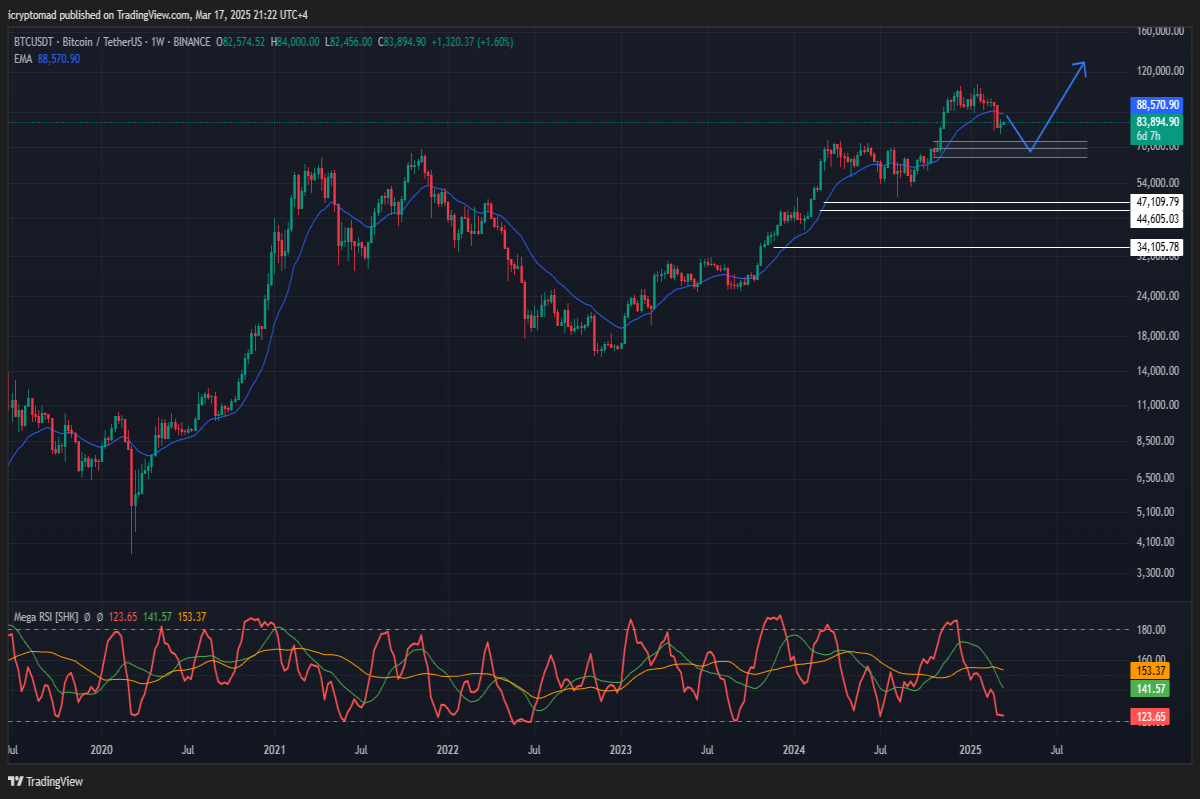Select the blue EMA price tag 88,570.90
The height and width of the screenshot is (799, 1200).
pyautogui.click(x=1158, y=105)
